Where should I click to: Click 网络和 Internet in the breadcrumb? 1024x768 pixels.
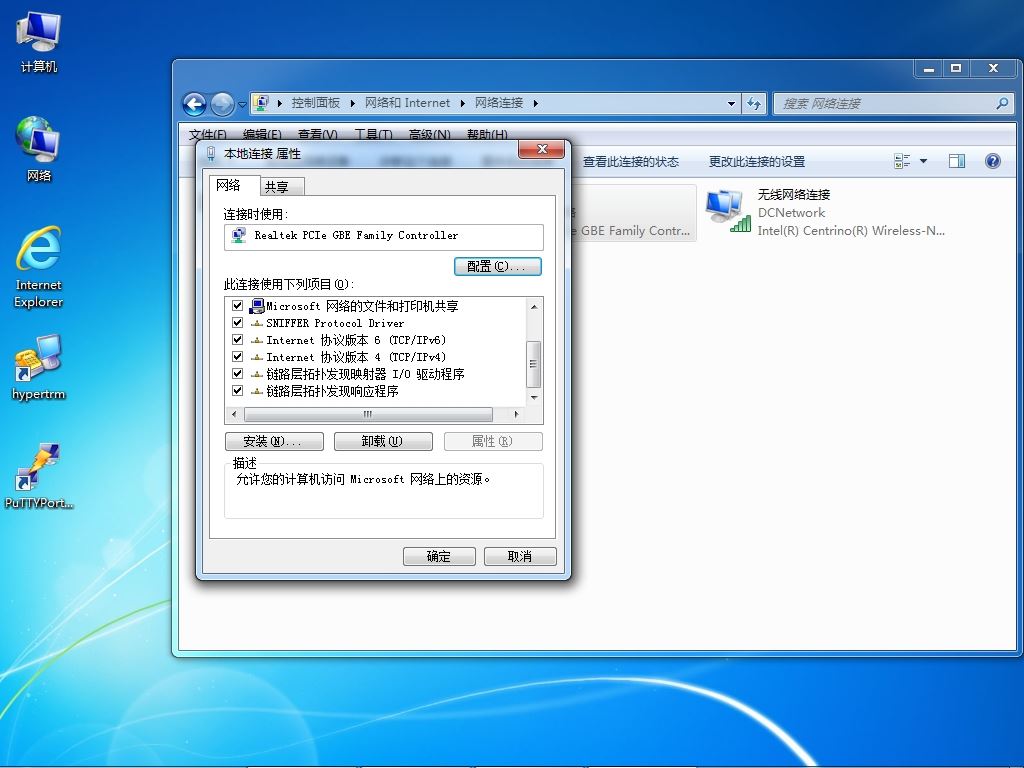pos(408,103)
